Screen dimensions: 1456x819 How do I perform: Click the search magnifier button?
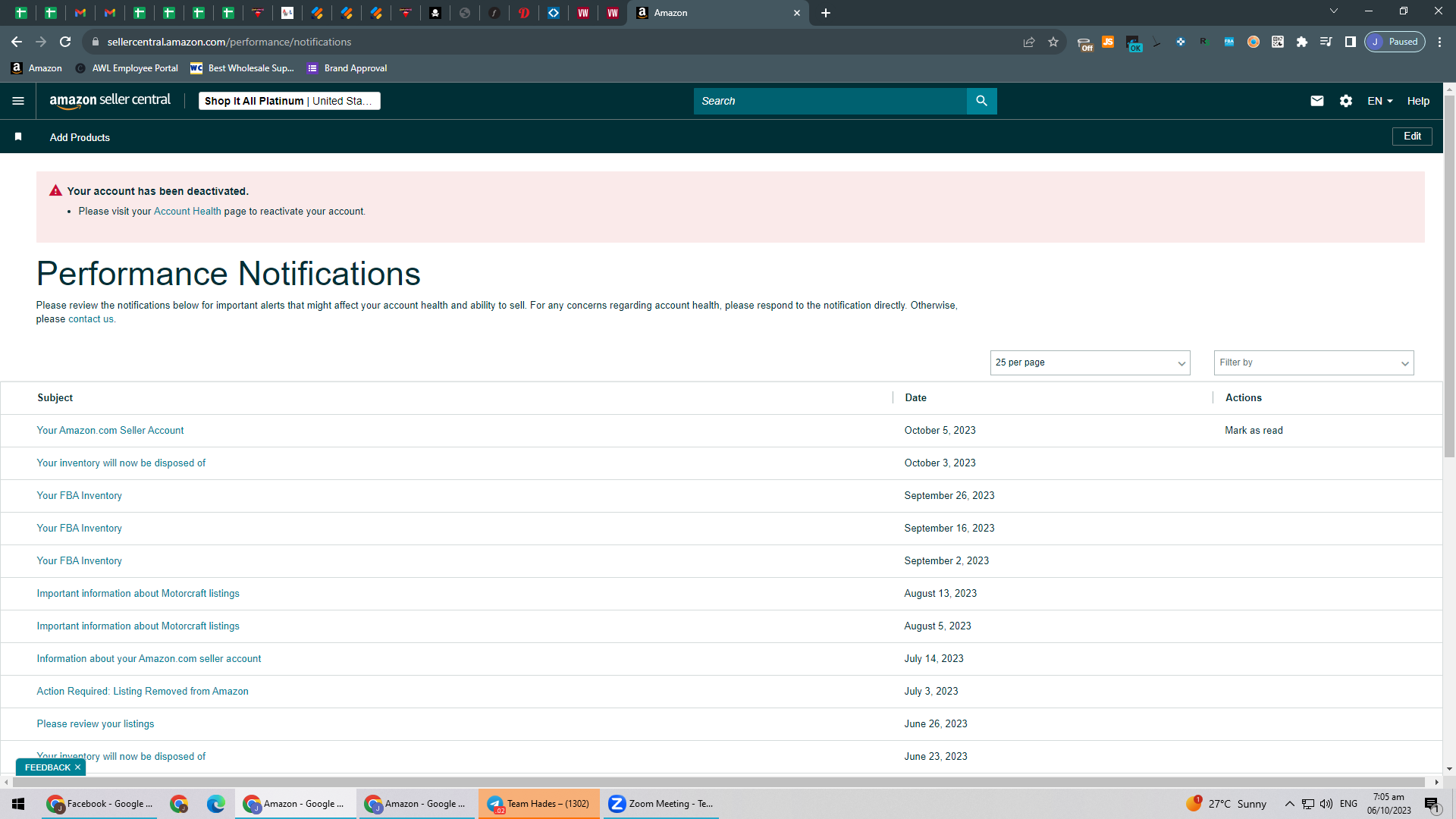click(x=981, y=101)
